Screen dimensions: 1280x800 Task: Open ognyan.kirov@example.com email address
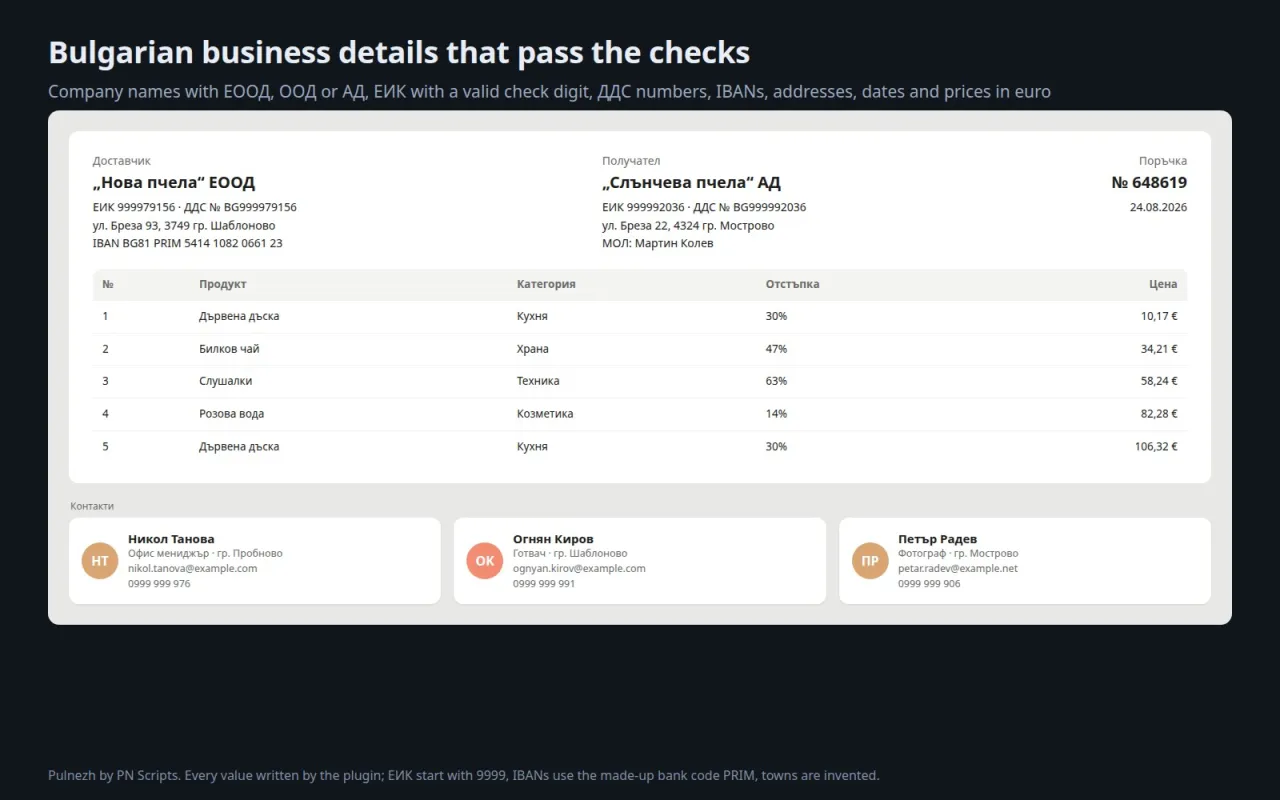click(579, 568)
